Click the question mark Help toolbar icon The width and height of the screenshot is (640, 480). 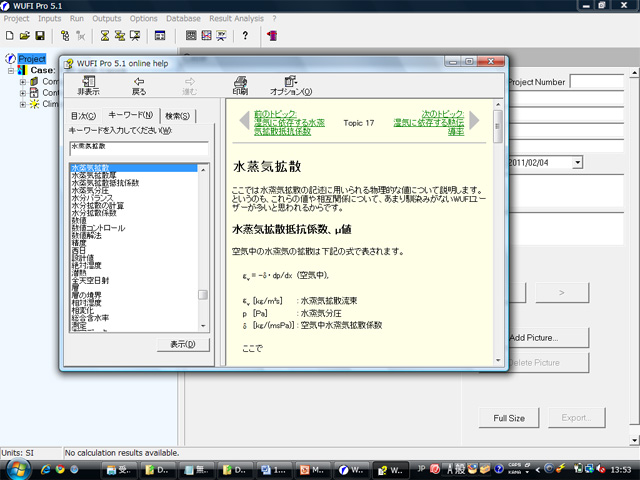(245, 36)
